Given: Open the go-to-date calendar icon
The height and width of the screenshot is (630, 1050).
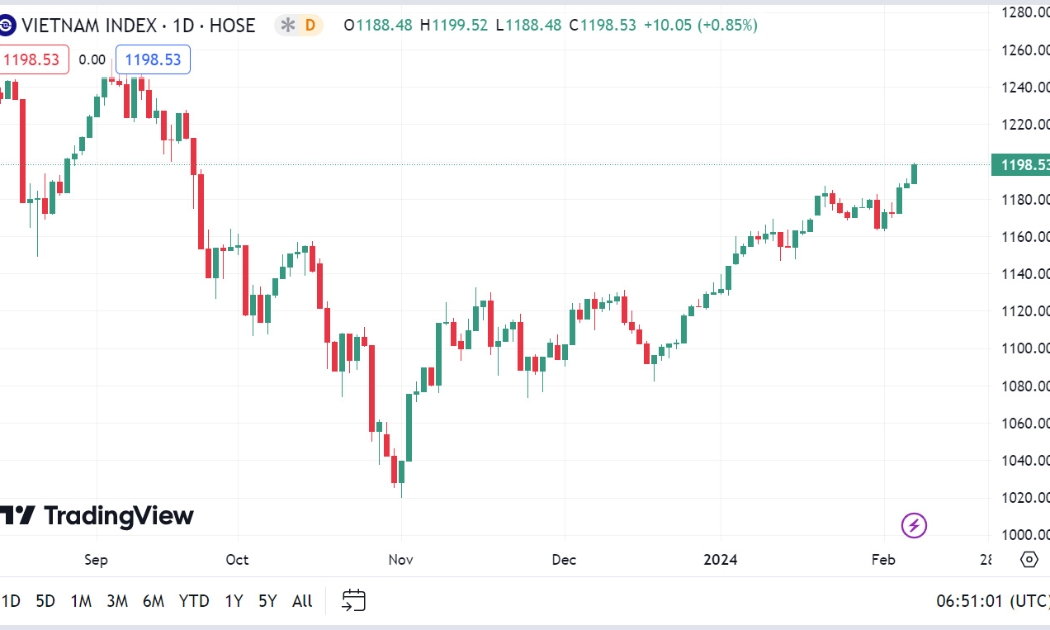Looking at the screenshot, I should (354, 600).
